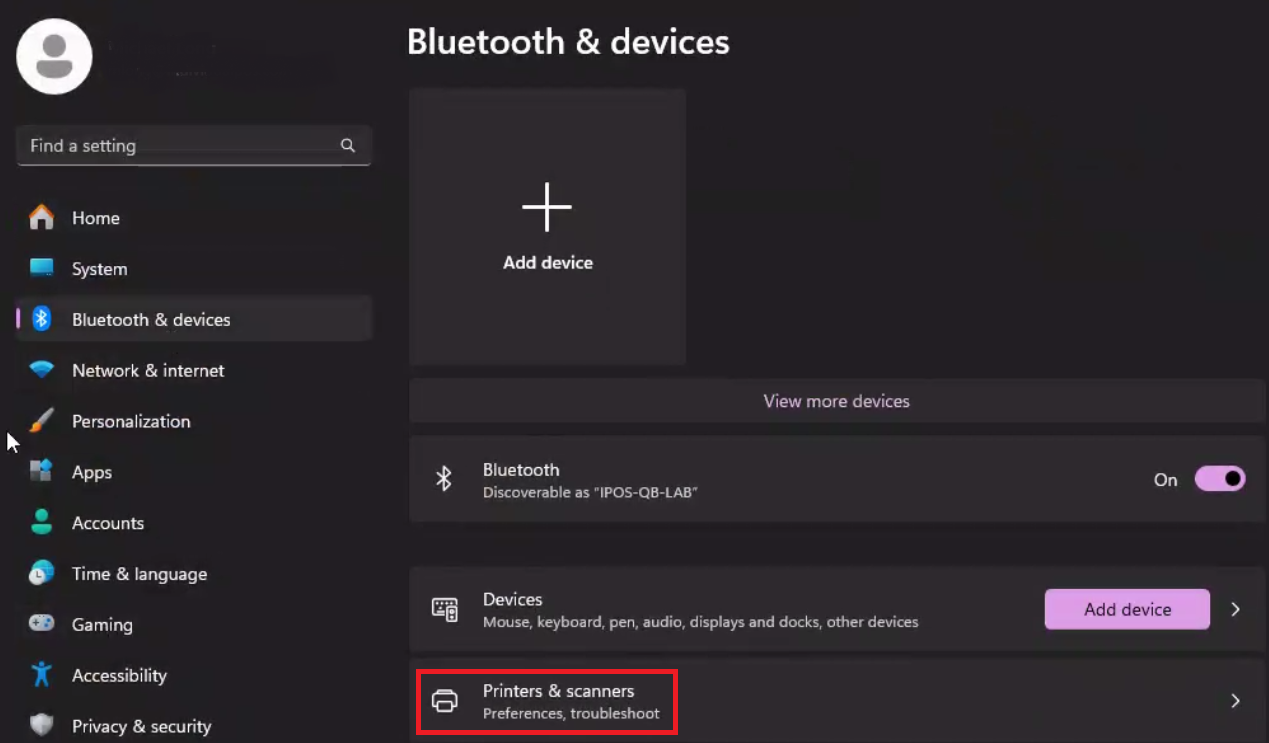Open Apps via its sidebar icon
1269x743 pixels.
click(x=41, y=472)
